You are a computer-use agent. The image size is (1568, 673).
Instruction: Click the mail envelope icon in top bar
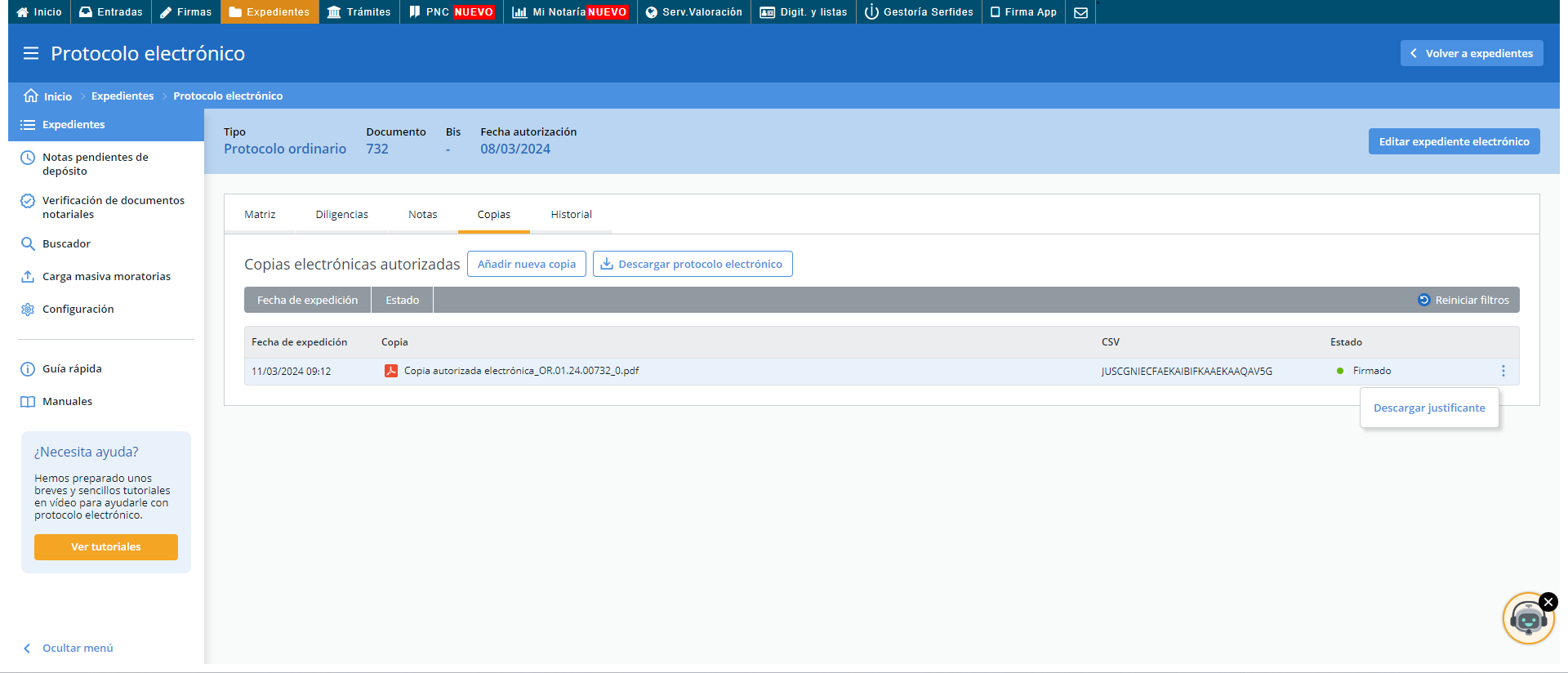tap(1080, 12)
